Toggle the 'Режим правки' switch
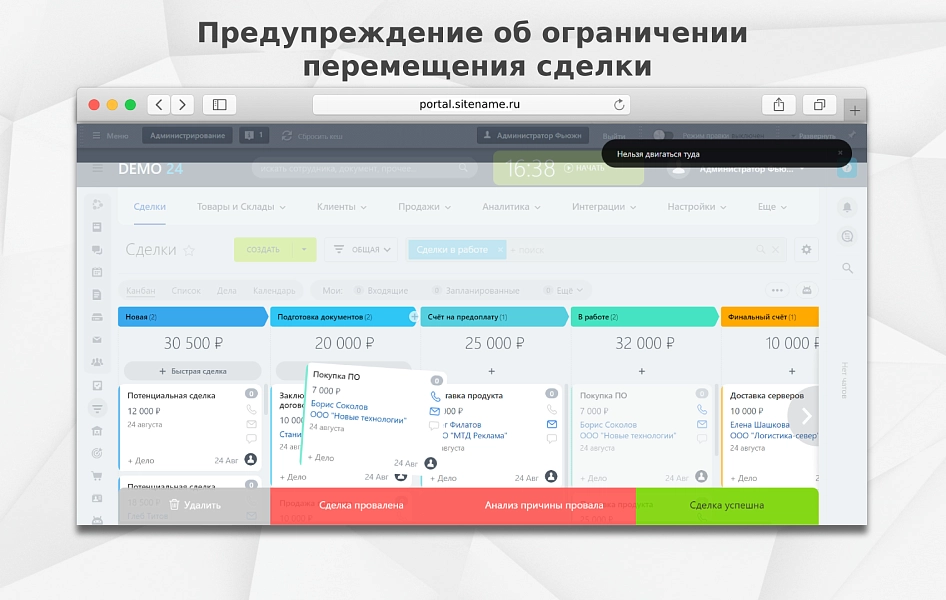The height and width of the screenshot is (600, 946). tap(663, 136)
